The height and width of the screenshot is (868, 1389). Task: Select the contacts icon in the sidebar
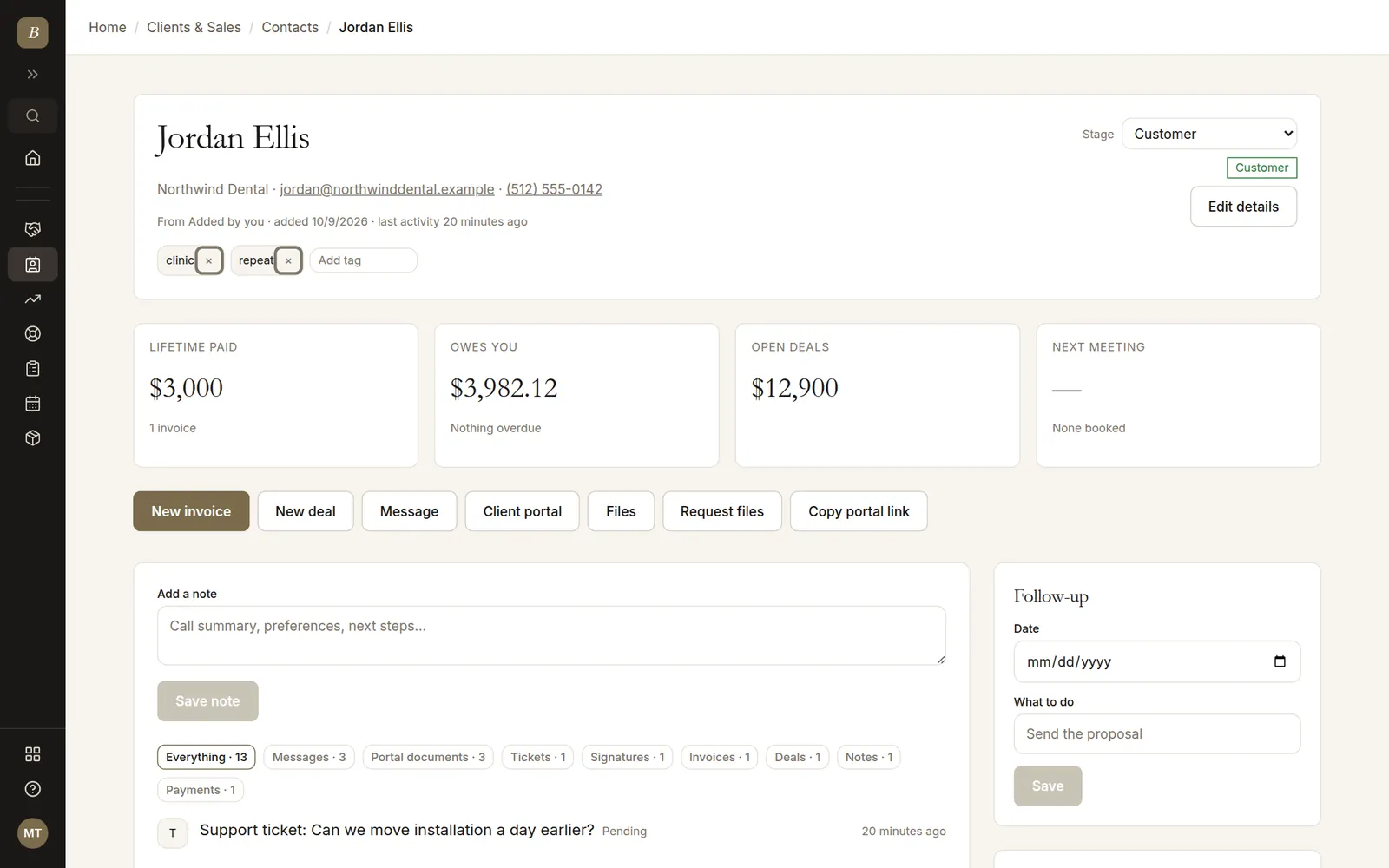[33, 265]
